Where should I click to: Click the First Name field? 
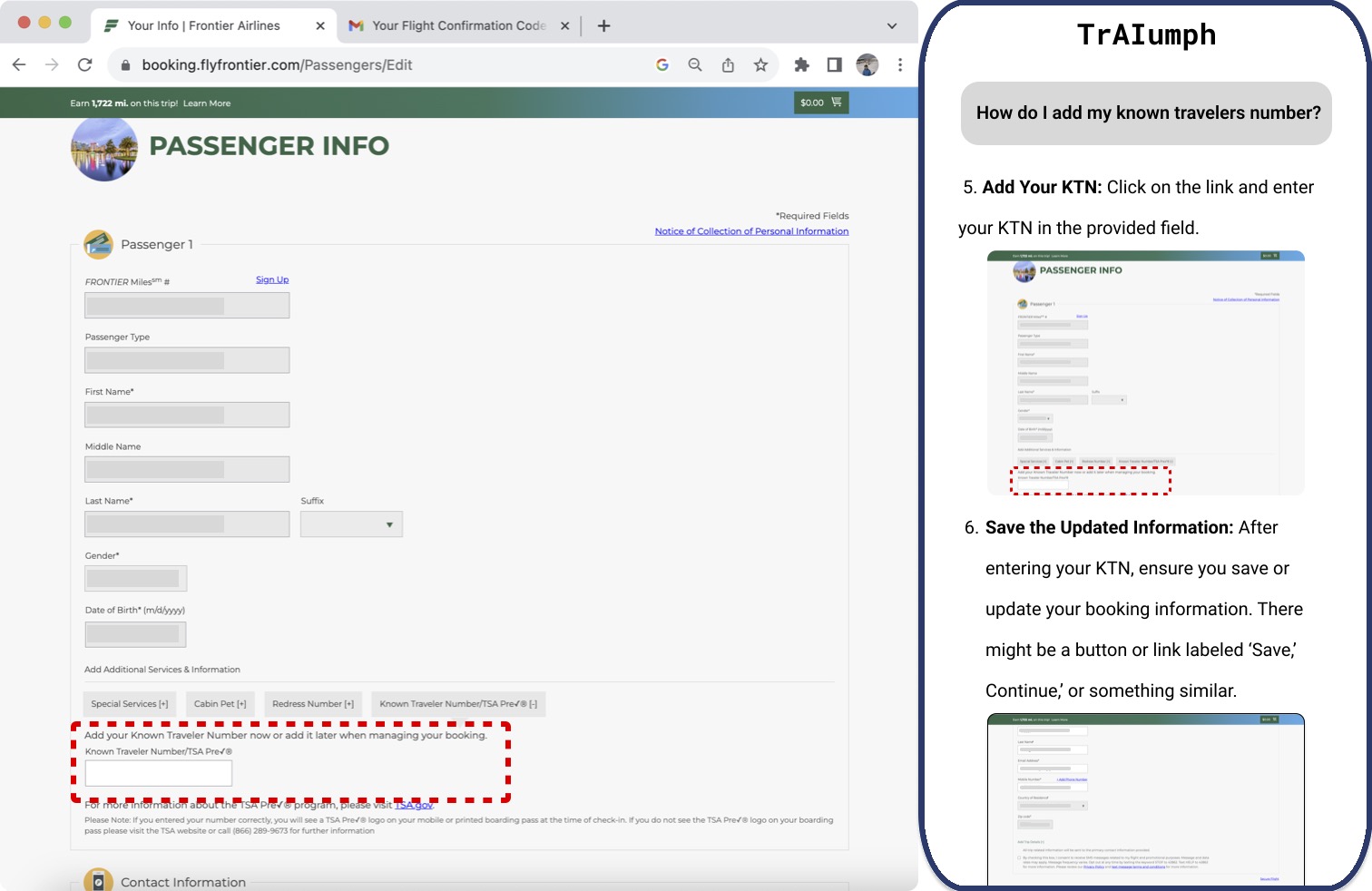(187, 415)
